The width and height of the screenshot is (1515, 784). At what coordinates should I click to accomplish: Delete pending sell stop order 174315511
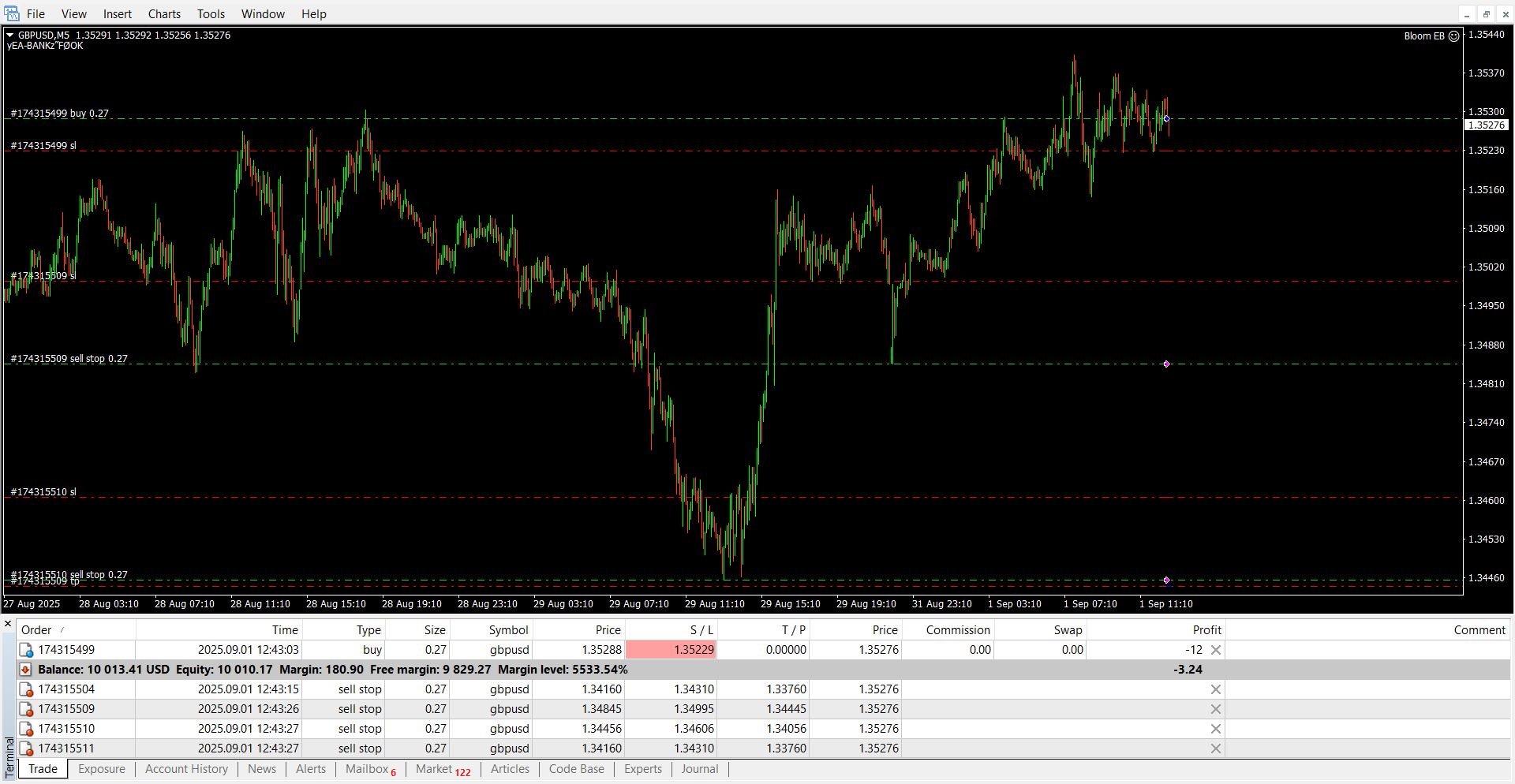pos(1216,749)
